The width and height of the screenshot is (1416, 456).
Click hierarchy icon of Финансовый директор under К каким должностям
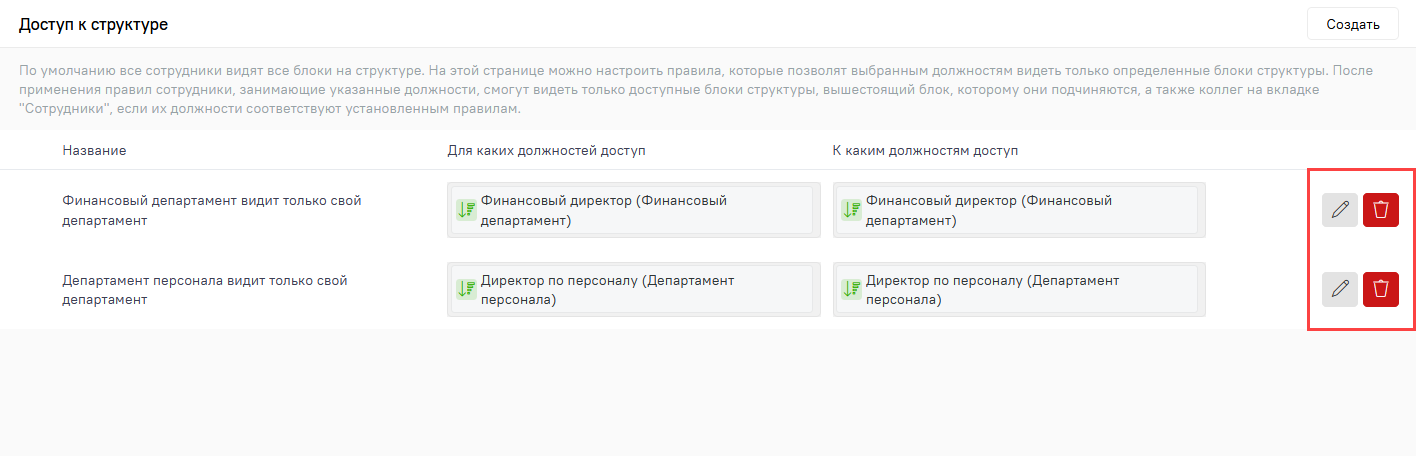[x=851, y=210]
